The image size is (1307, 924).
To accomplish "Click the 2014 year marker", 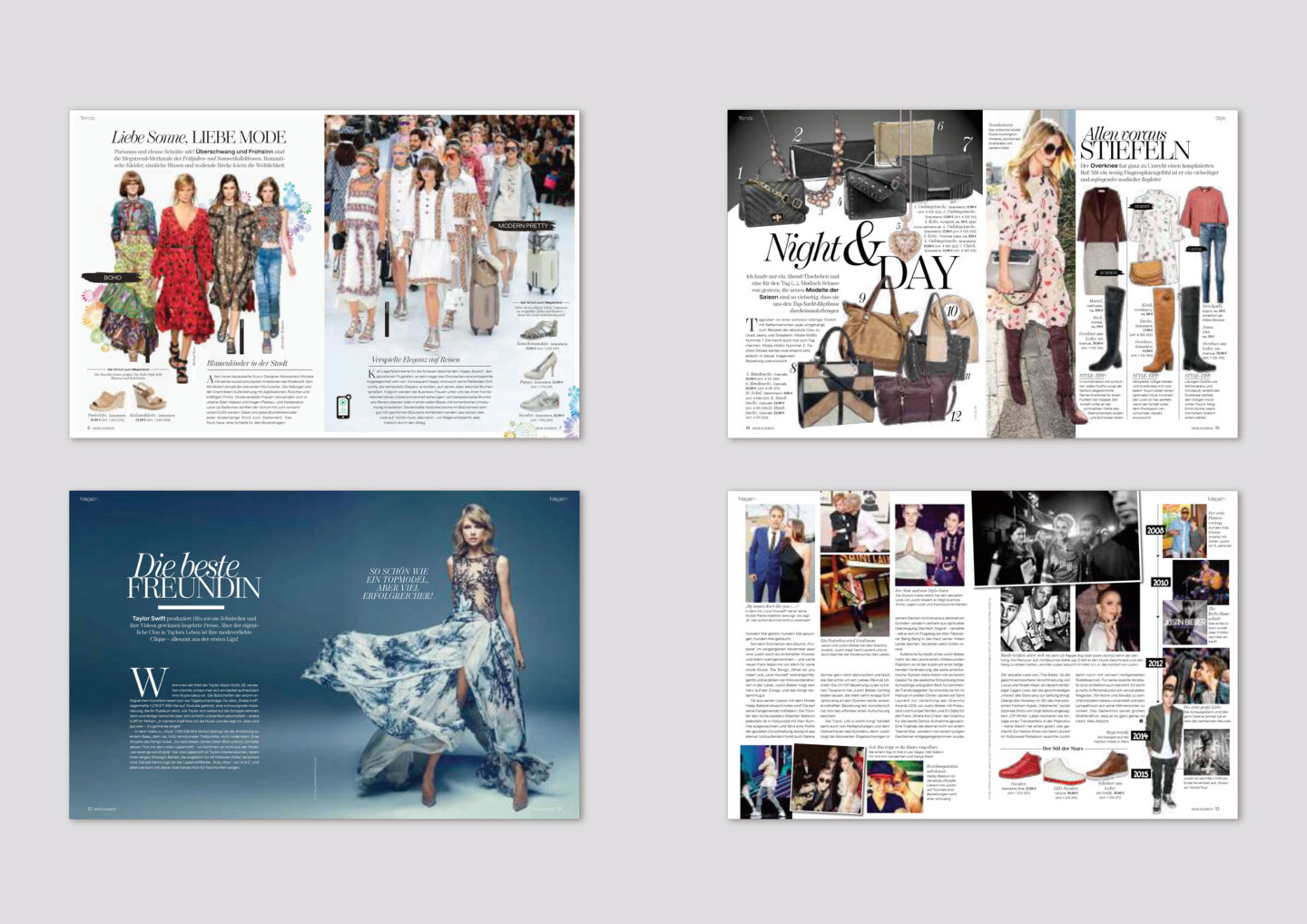I will click(1140, 736).
